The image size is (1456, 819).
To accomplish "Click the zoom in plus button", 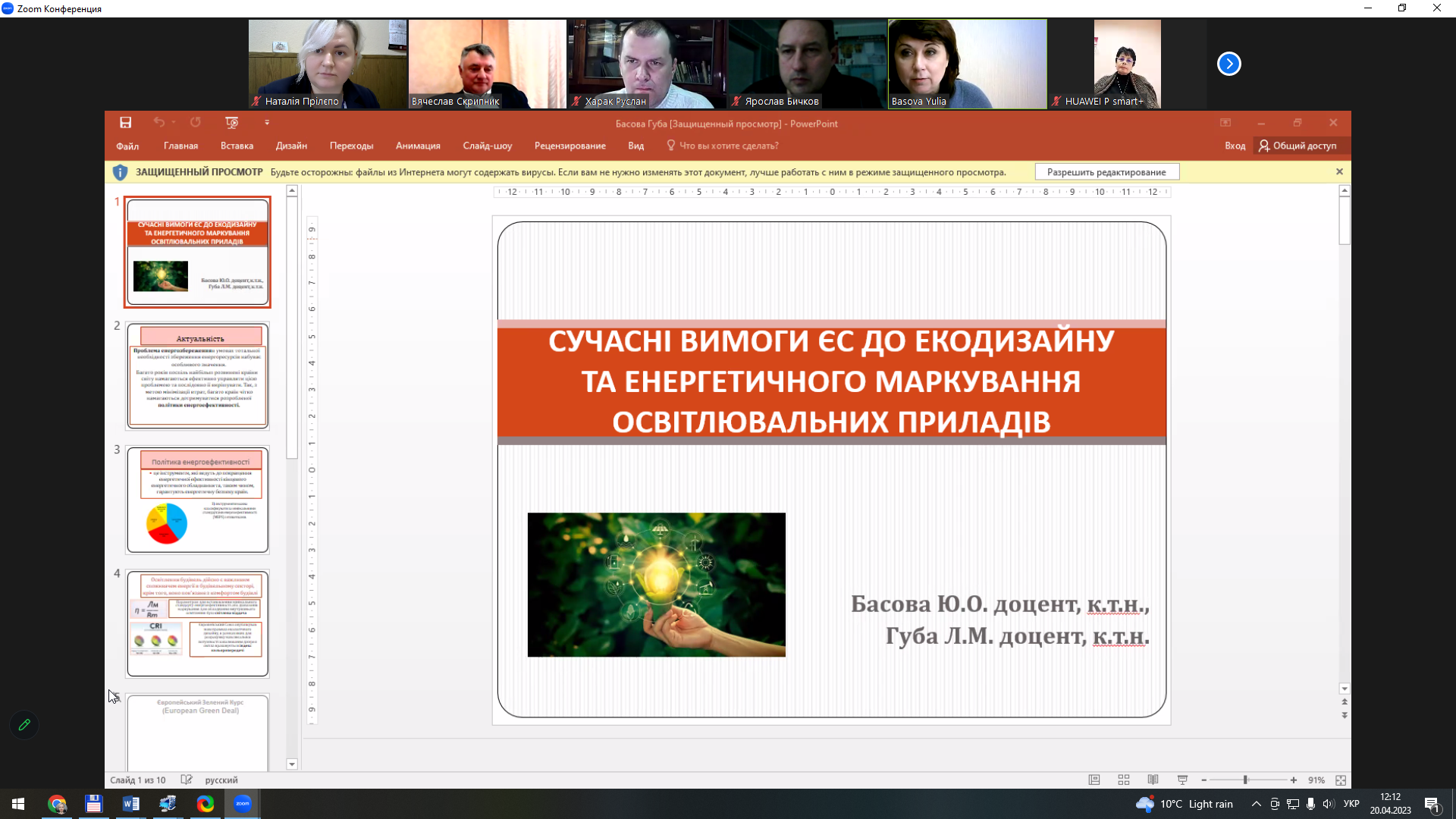I will click(1294, 780).
